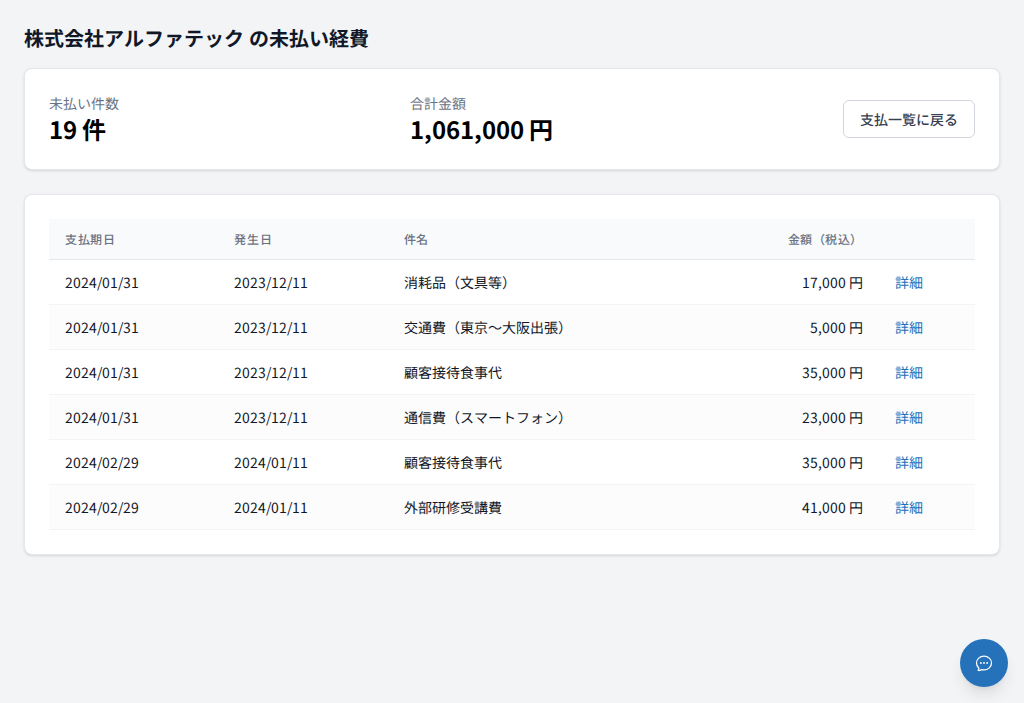Viewport: 1024px width, 703px height.
Task: Click the 23,000 円 amount cell
Action: point(832,418)
